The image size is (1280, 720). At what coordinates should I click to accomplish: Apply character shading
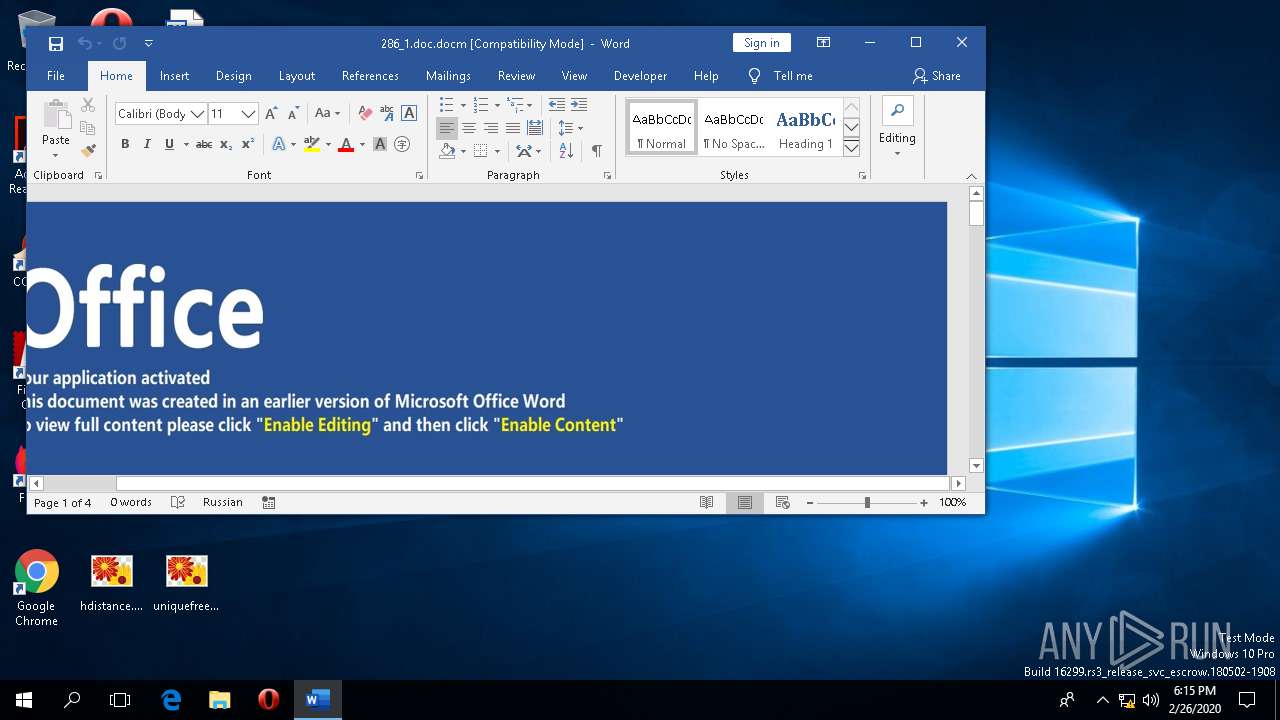click(380, 144)
